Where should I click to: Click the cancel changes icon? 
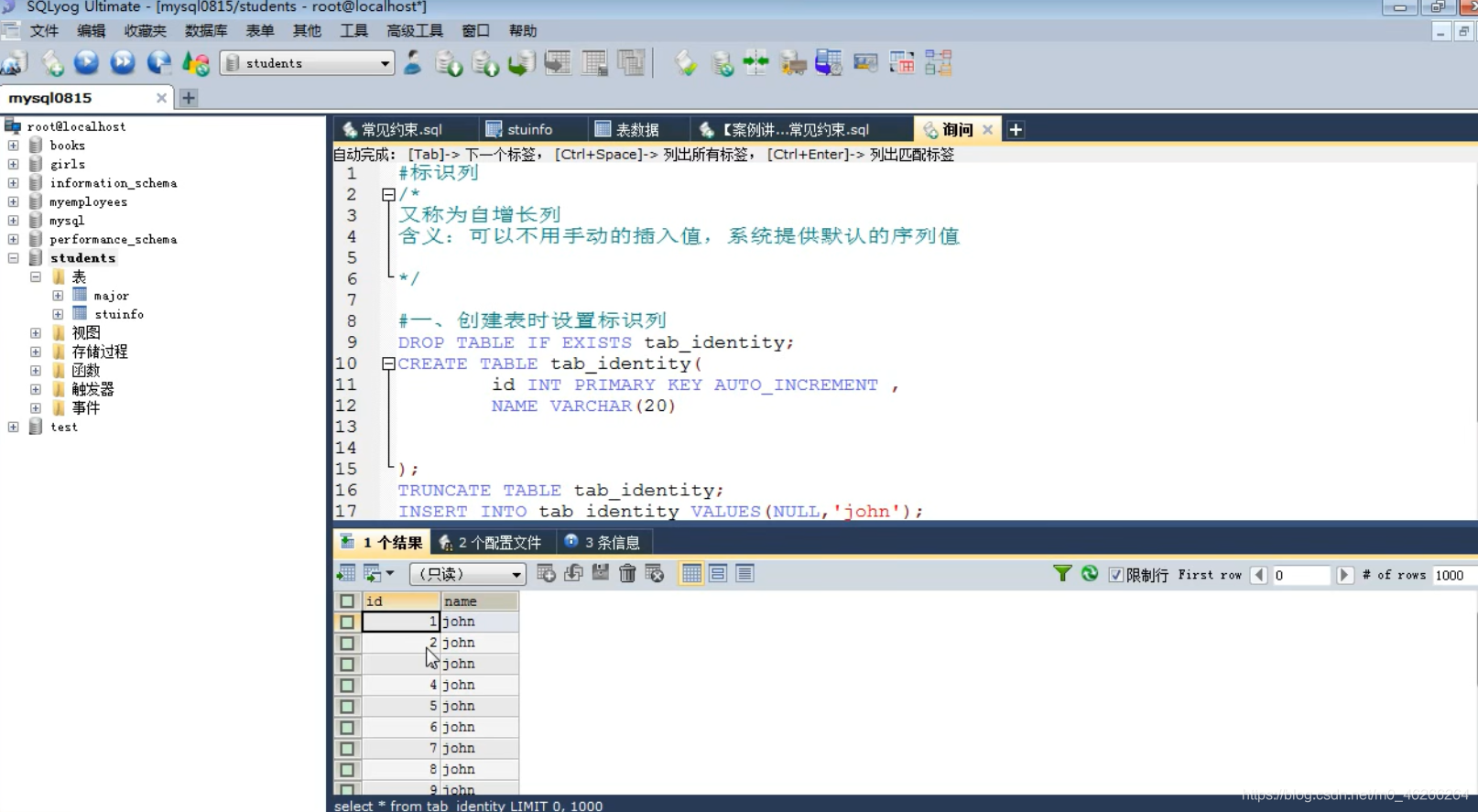click(655, 574)
